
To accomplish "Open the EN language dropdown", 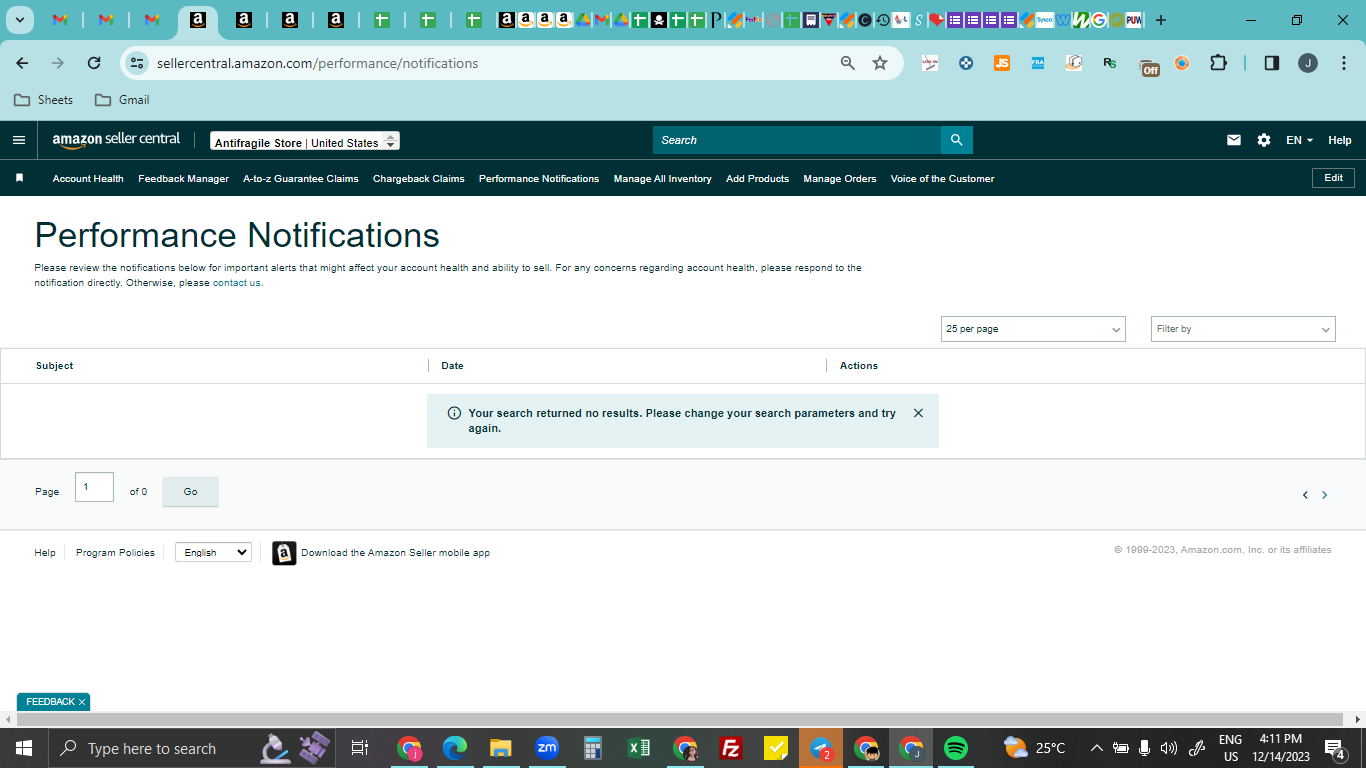I will (1299, 140).
